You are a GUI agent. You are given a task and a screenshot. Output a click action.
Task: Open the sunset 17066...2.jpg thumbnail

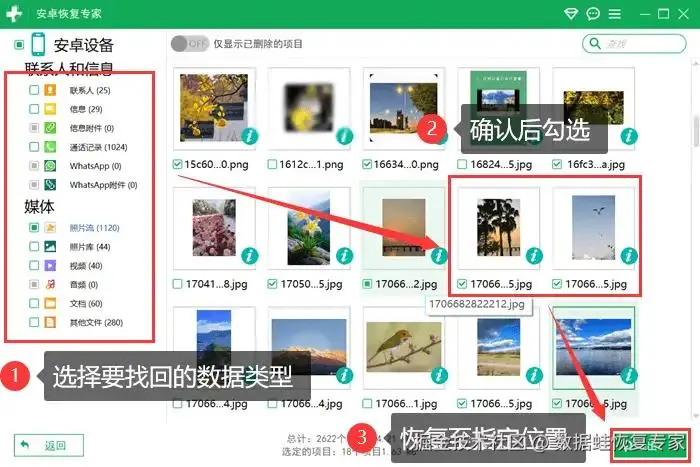pos(404,227)
